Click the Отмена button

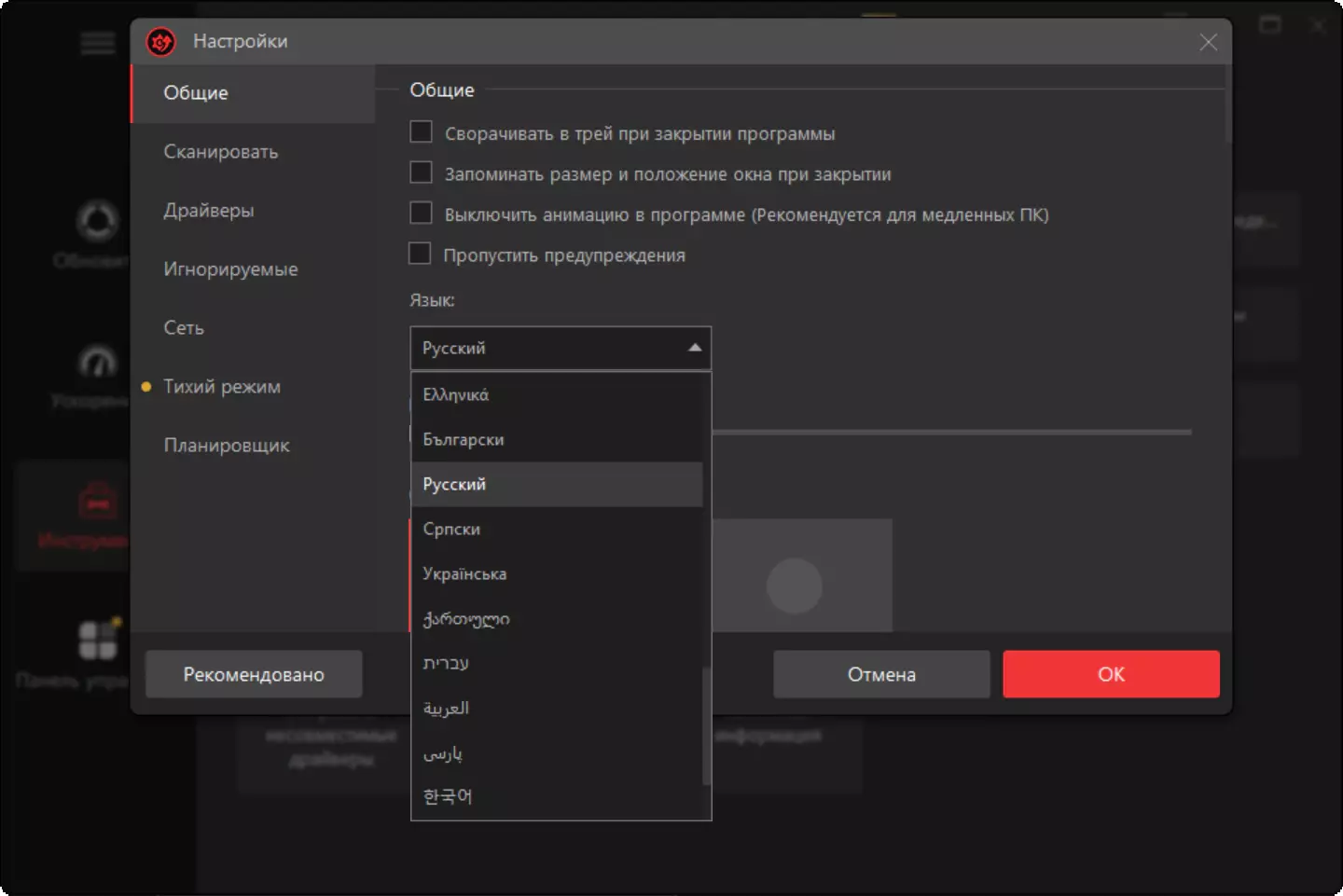[x=881, y=674]
